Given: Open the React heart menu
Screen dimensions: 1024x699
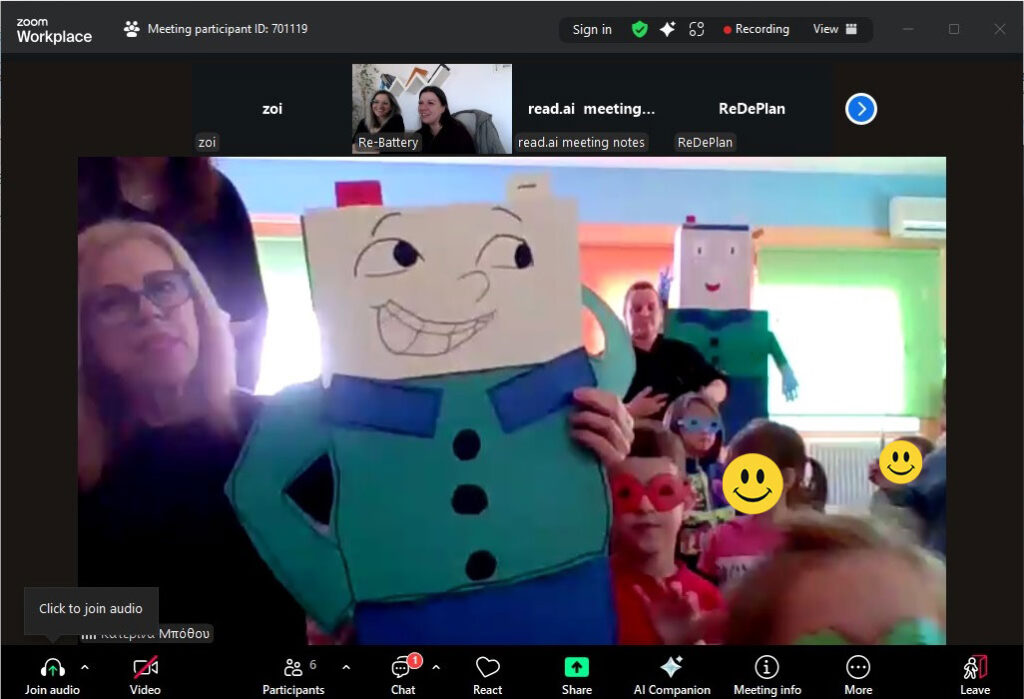Looking at the screenshot, I should tap(487, 674).
